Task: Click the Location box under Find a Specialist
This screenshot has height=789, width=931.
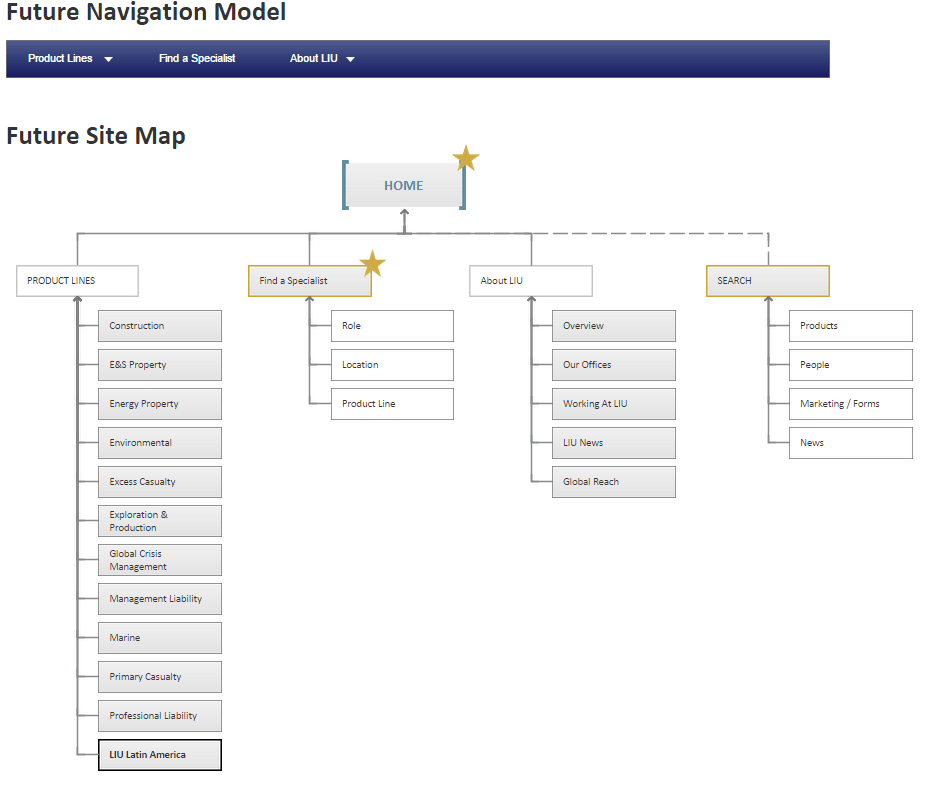Action: tap(392, 365)
